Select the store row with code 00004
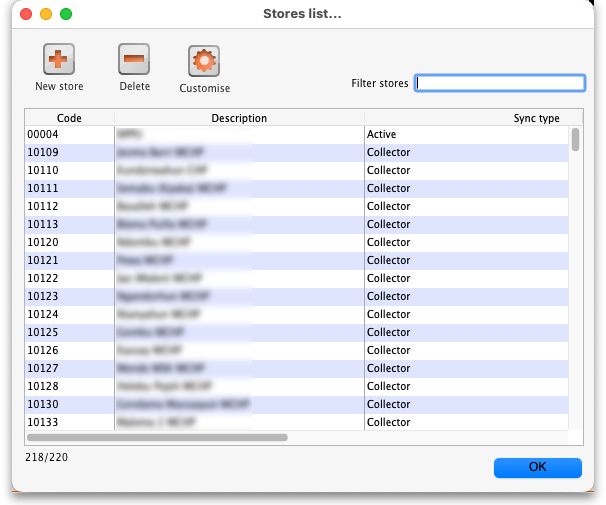 tap(68, 134)
